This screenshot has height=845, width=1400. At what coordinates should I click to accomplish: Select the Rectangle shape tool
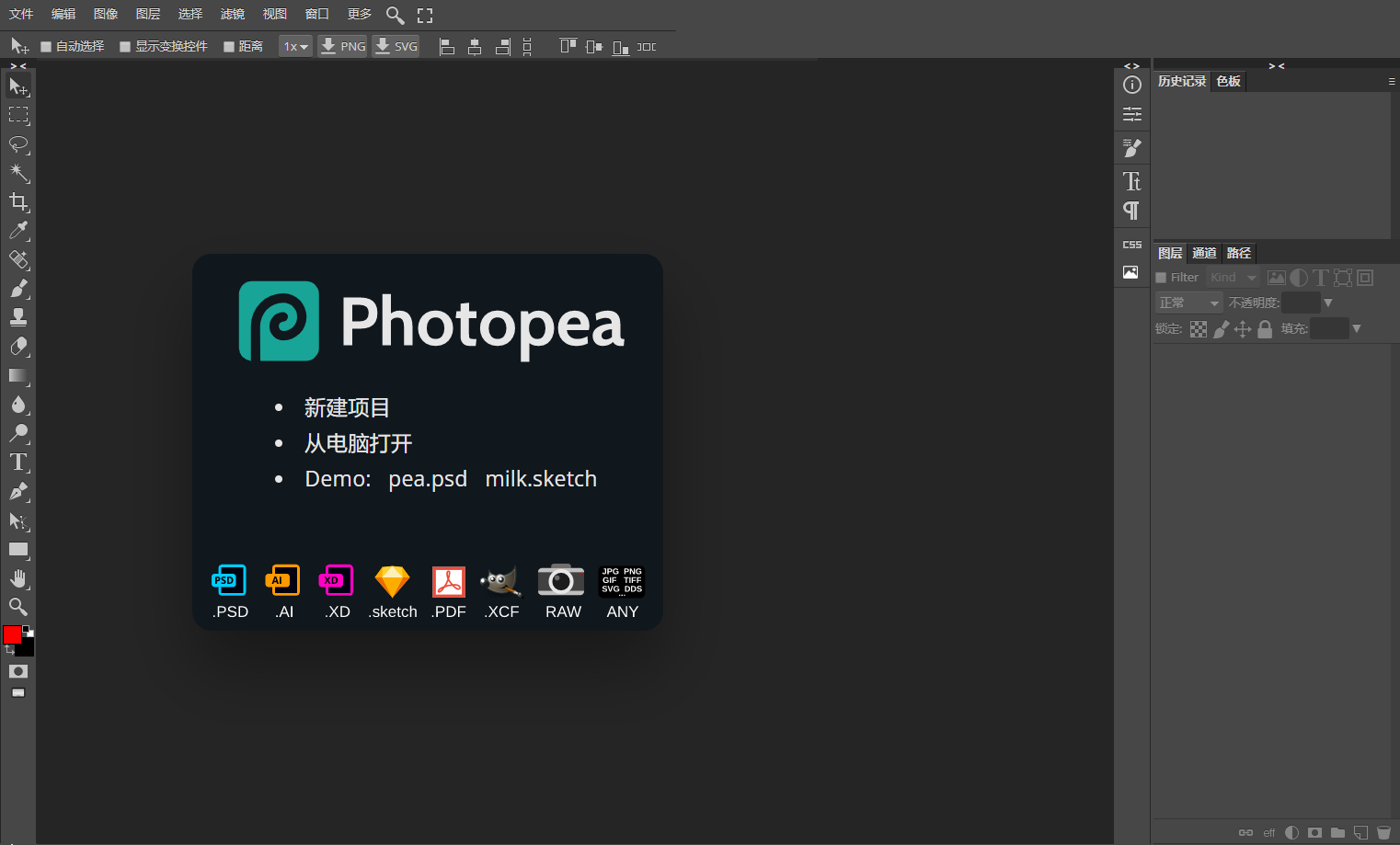click(x=18, y=550)
